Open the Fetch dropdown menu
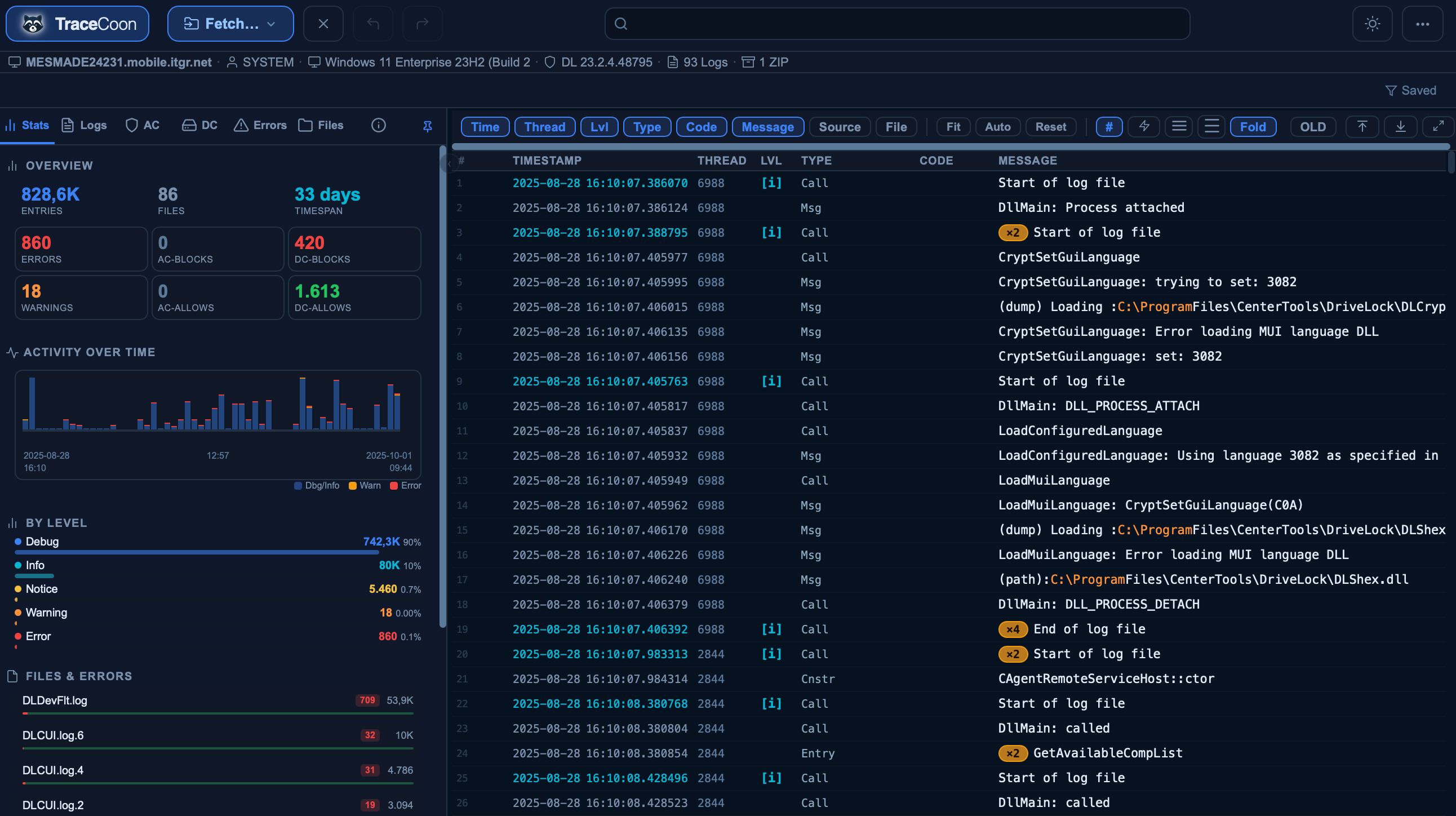This screenshot has height=816, width=1456. pyautogui.click(x=230, y=24)
